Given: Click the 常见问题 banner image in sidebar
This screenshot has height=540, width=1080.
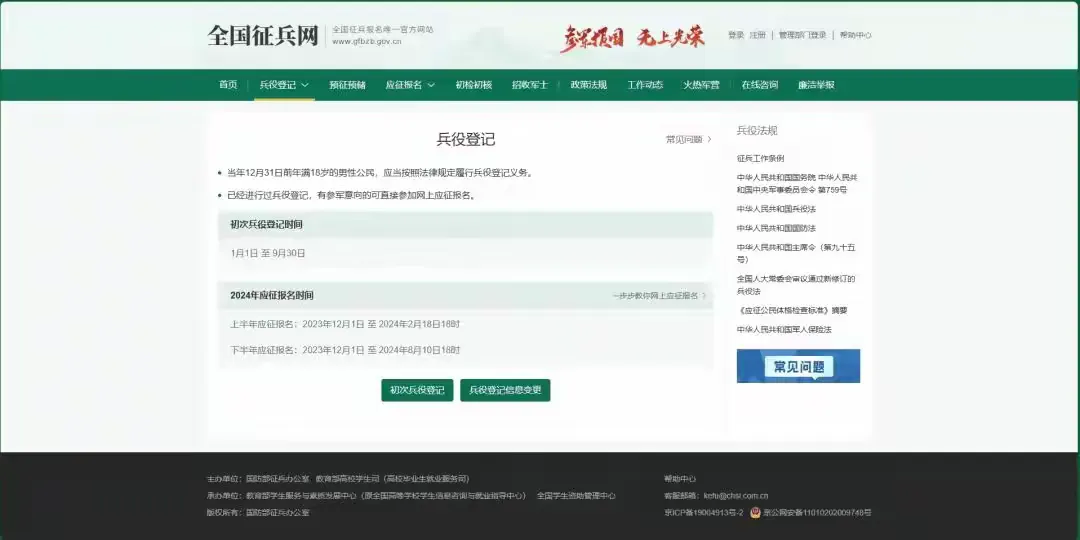Looking at the screenshot, I should coord(798,366).
